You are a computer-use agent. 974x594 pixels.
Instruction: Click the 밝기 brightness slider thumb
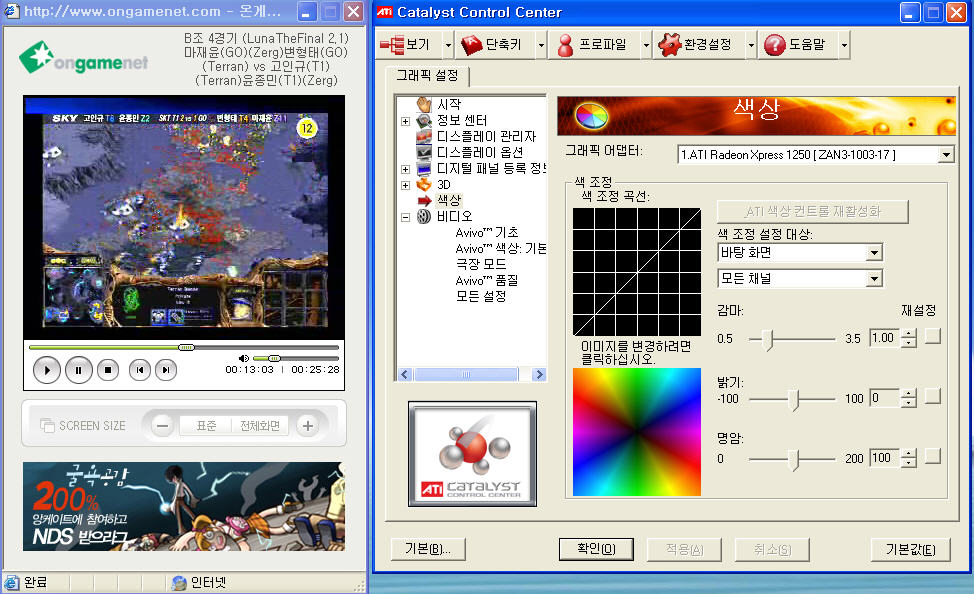[x=794, y=400]
